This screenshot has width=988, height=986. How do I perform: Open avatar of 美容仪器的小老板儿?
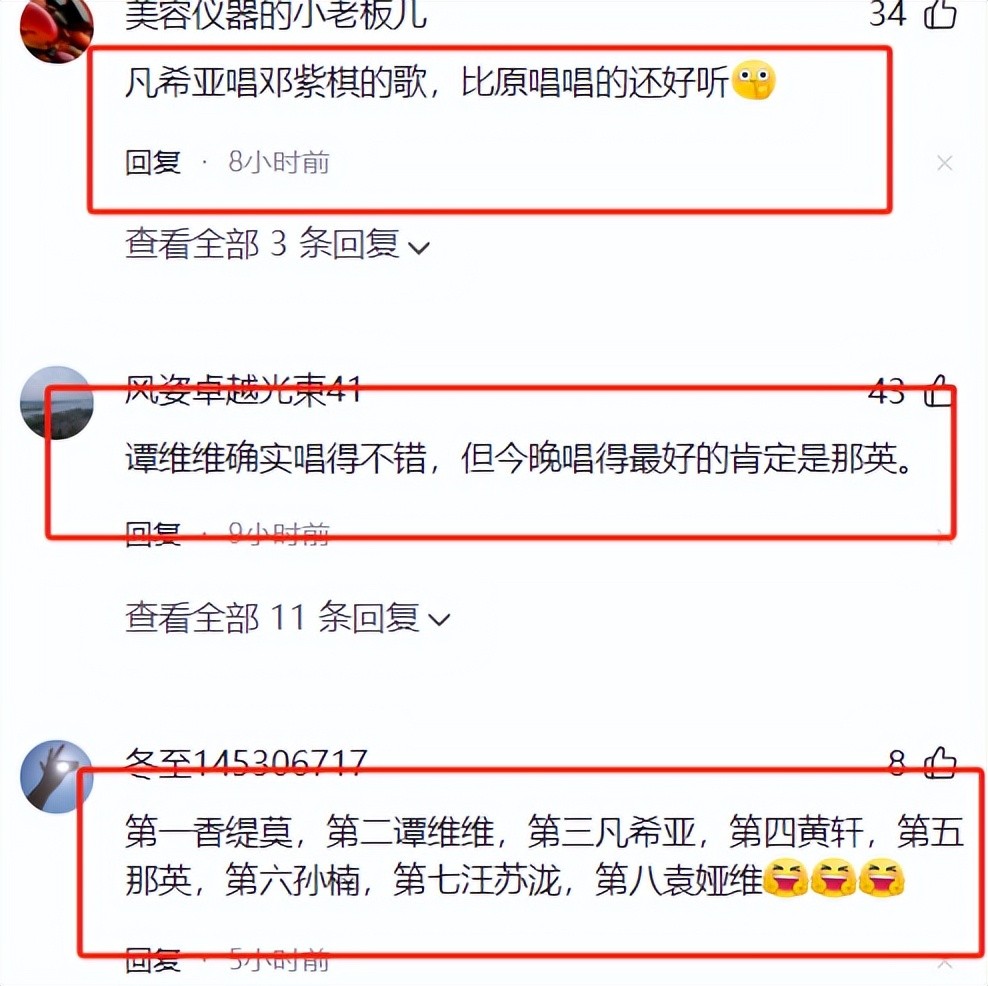point(57,28)
